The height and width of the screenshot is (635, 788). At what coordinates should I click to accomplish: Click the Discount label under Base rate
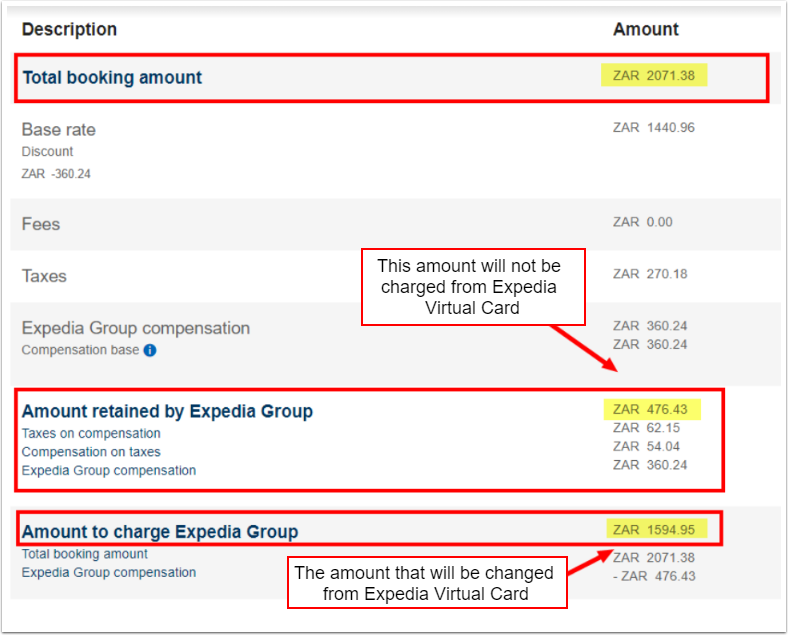[x=47, y=151]
